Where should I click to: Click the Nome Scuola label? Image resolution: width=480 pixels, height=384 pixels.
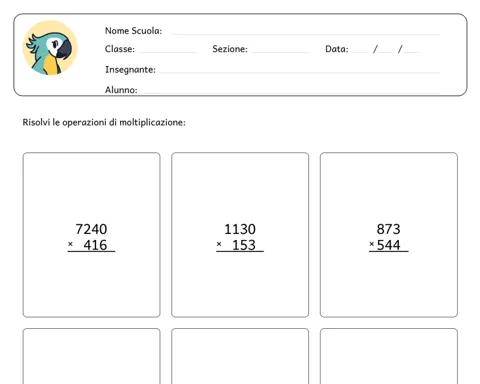pos(133,31)
